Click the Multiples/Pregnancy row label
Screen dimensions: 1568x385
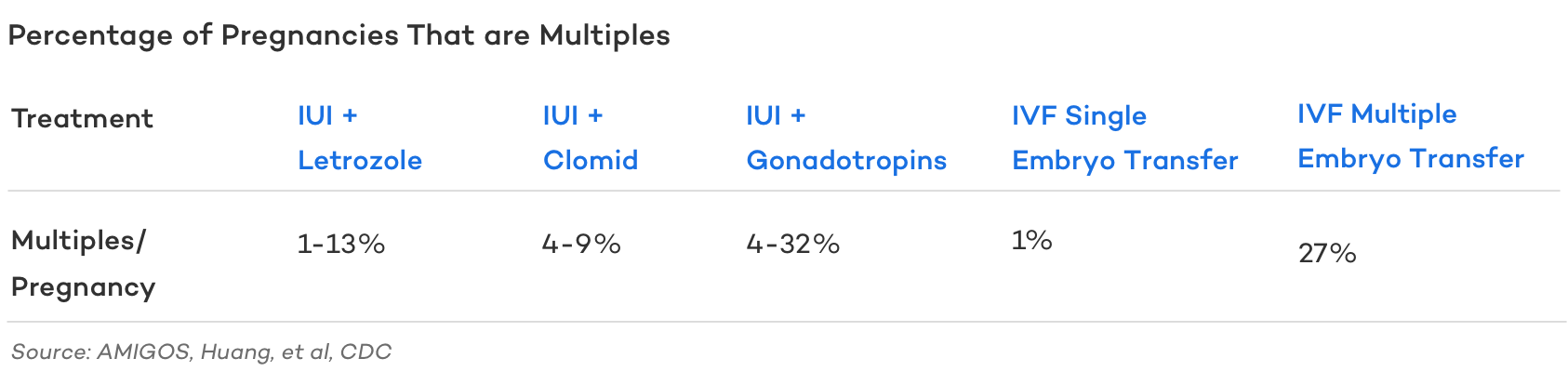pyautogui.click(x=83, y=264)
